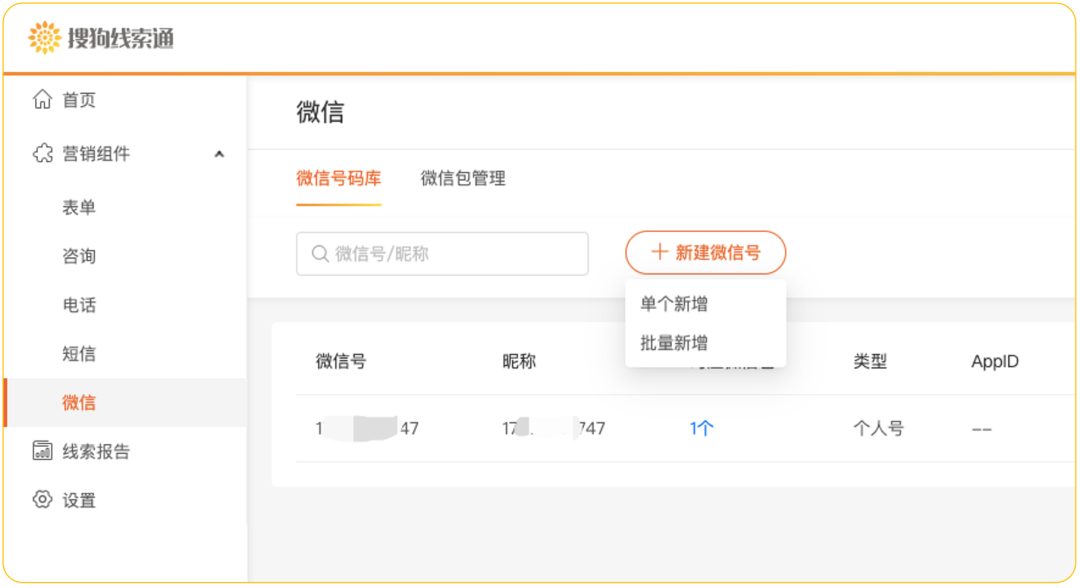Click the 微信号 column header
Screen dimensions: 1080x588
click(341, 361)
